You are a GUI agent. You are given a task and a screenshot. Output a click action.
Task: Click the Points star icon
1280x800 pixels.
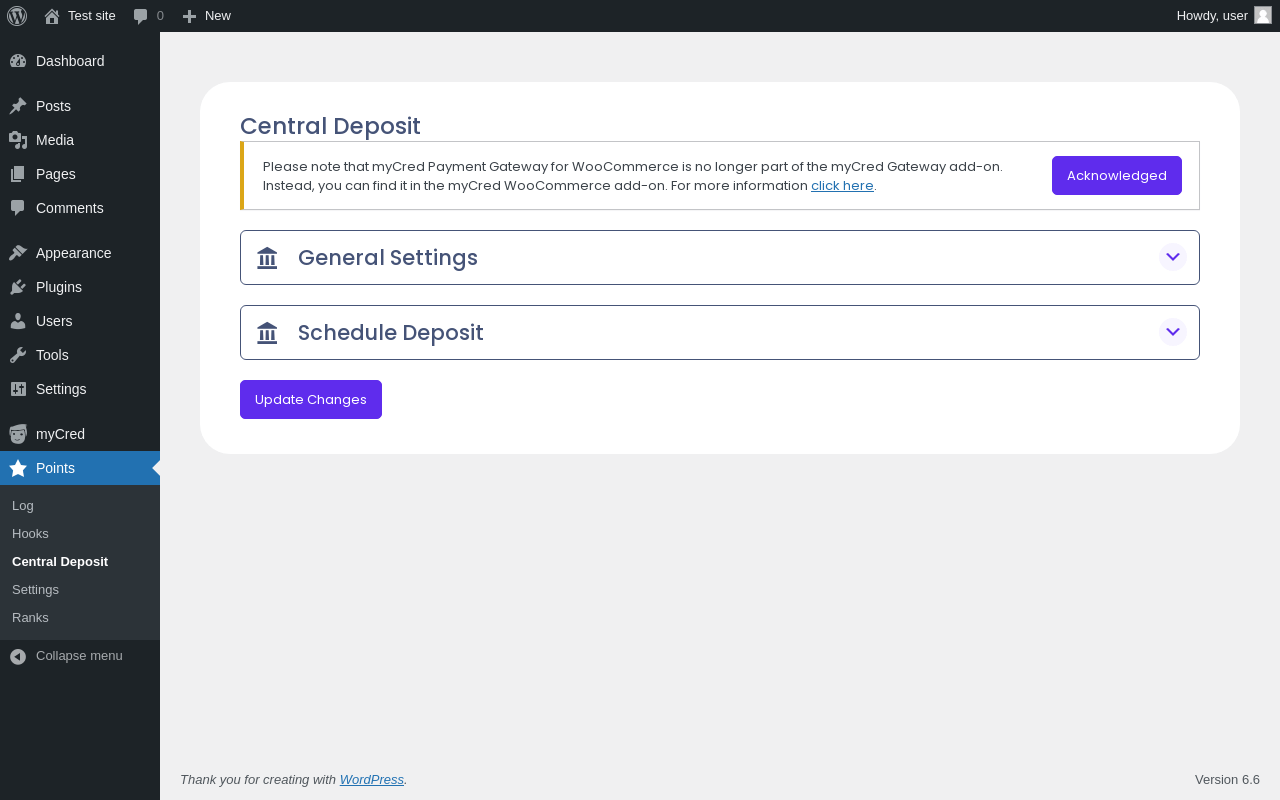coord(18,468)
